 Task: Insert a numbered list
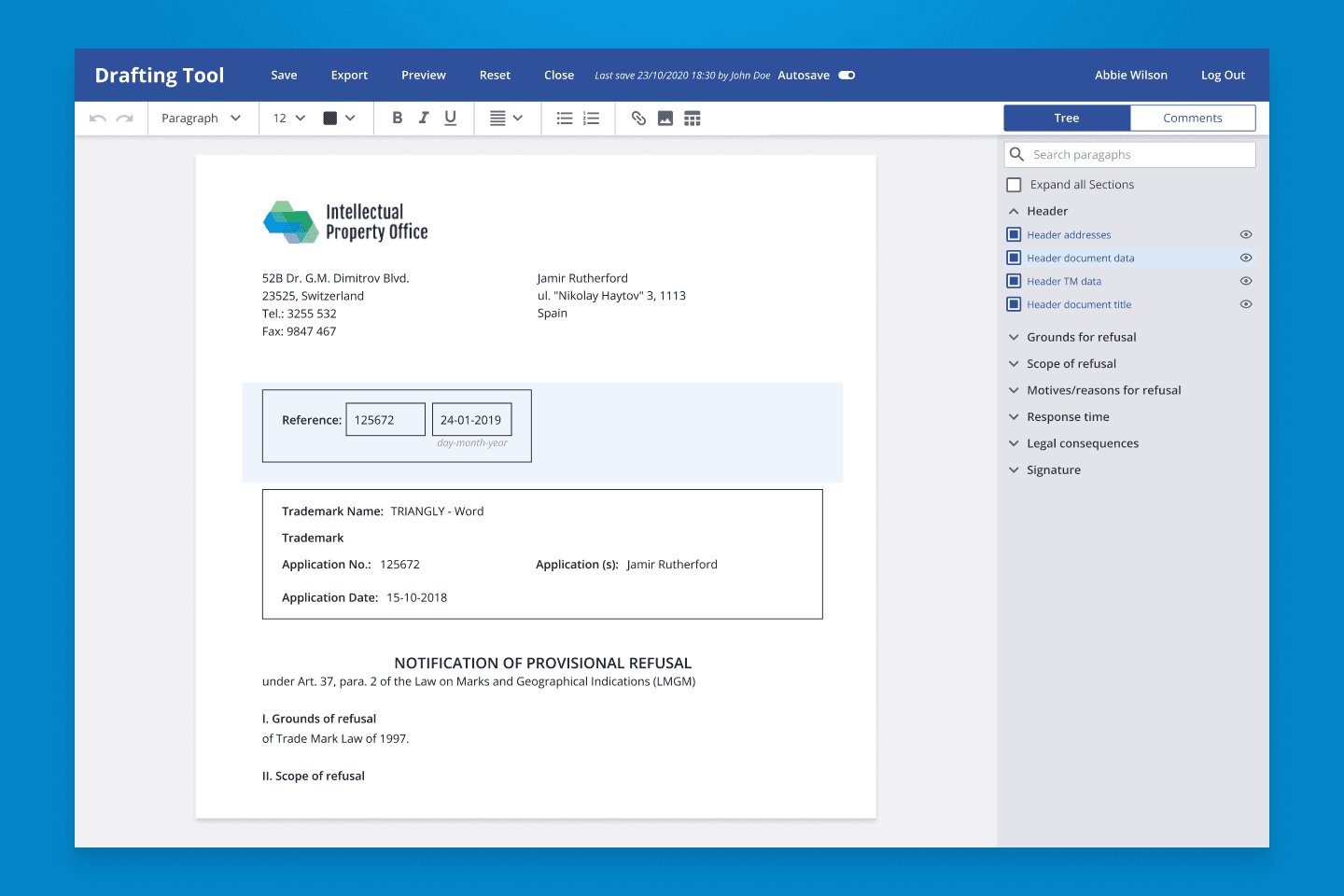point(591,119)
